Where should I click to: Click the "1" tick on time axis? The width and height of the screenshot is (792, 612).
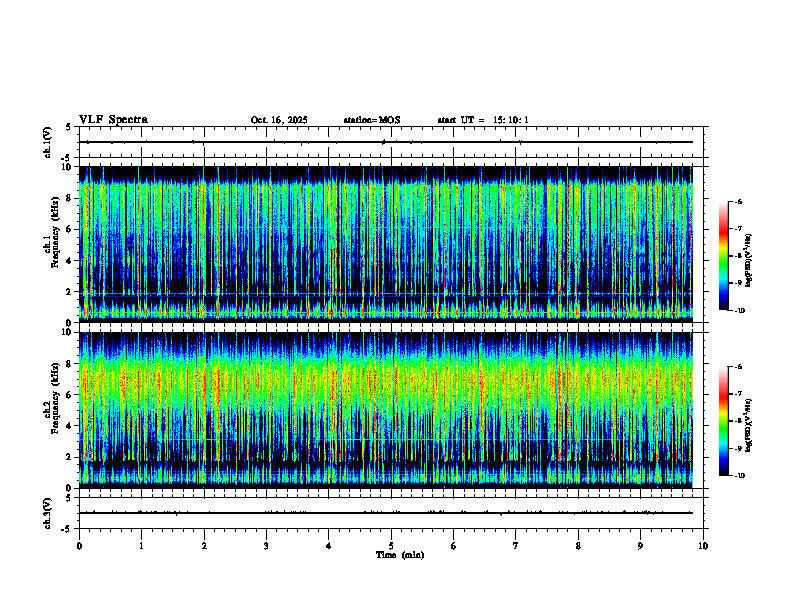(x=141, y=546)
